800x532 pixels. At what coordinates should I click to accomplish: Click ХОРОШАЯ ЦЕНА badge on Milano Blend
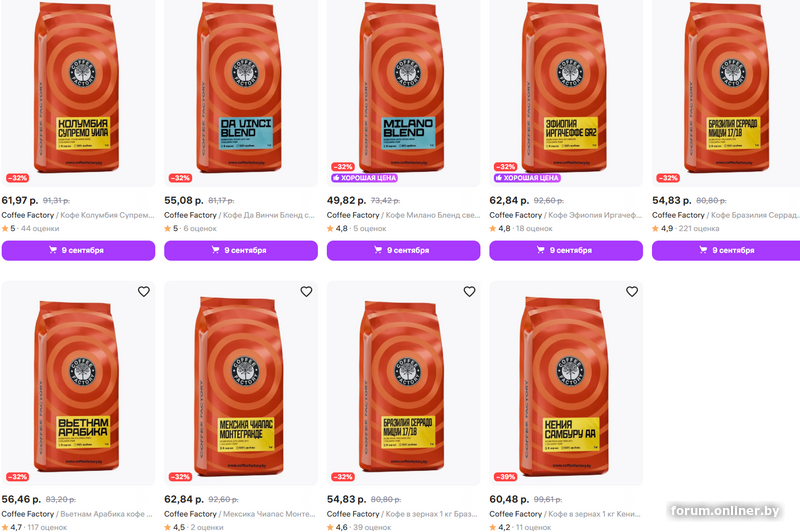point(364,178)
